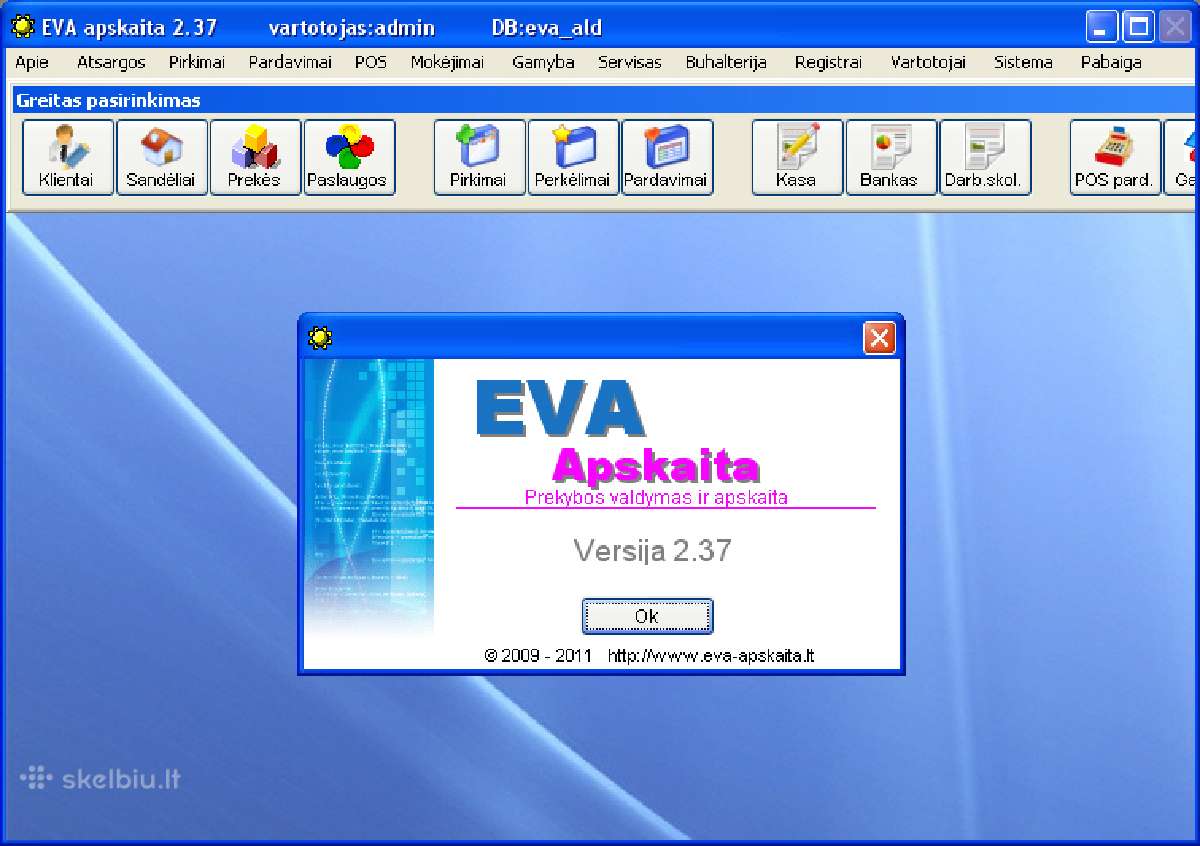Open the Bankas toolbar icon
The width and height of the screenshot is (1200, 846).
(891, 157)
